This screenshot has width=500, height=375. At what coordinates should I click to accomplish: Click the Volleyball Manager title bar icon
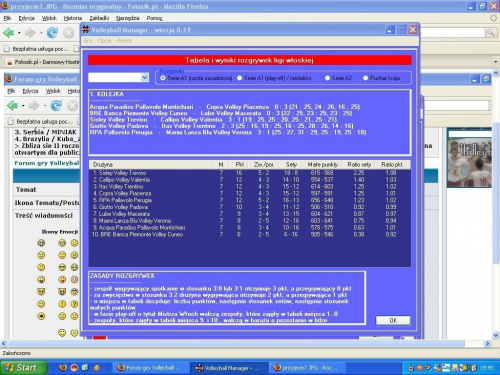click(86, 30)
